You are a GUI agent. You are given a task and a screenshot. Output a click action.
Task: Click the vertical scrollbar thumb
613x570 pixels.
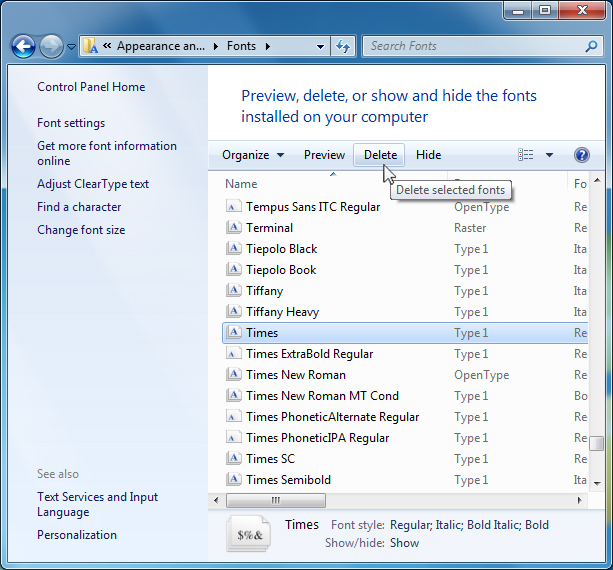point(597,444)
